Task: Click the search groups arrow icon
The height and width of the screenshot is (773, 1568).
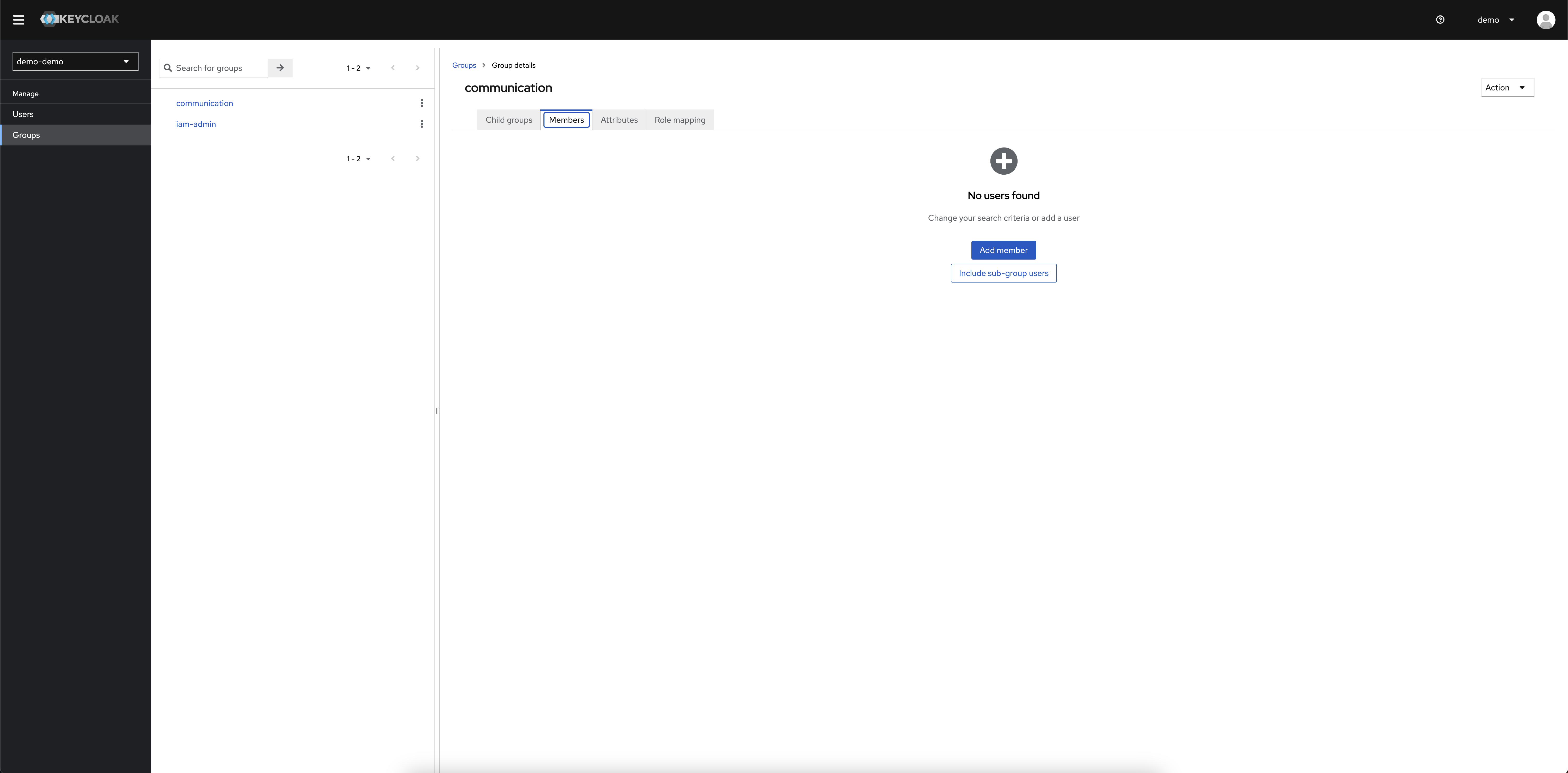Action: point(281,67)
